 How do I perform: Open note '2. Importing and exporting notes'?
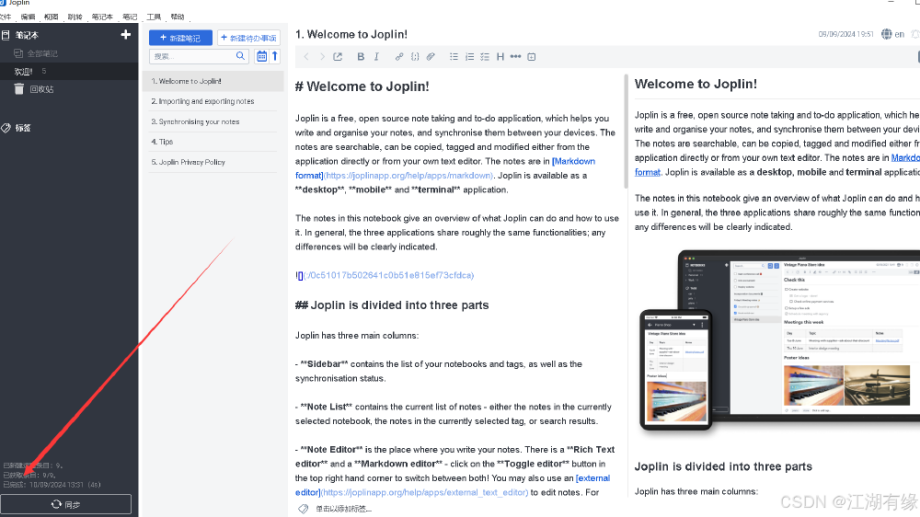214,102
